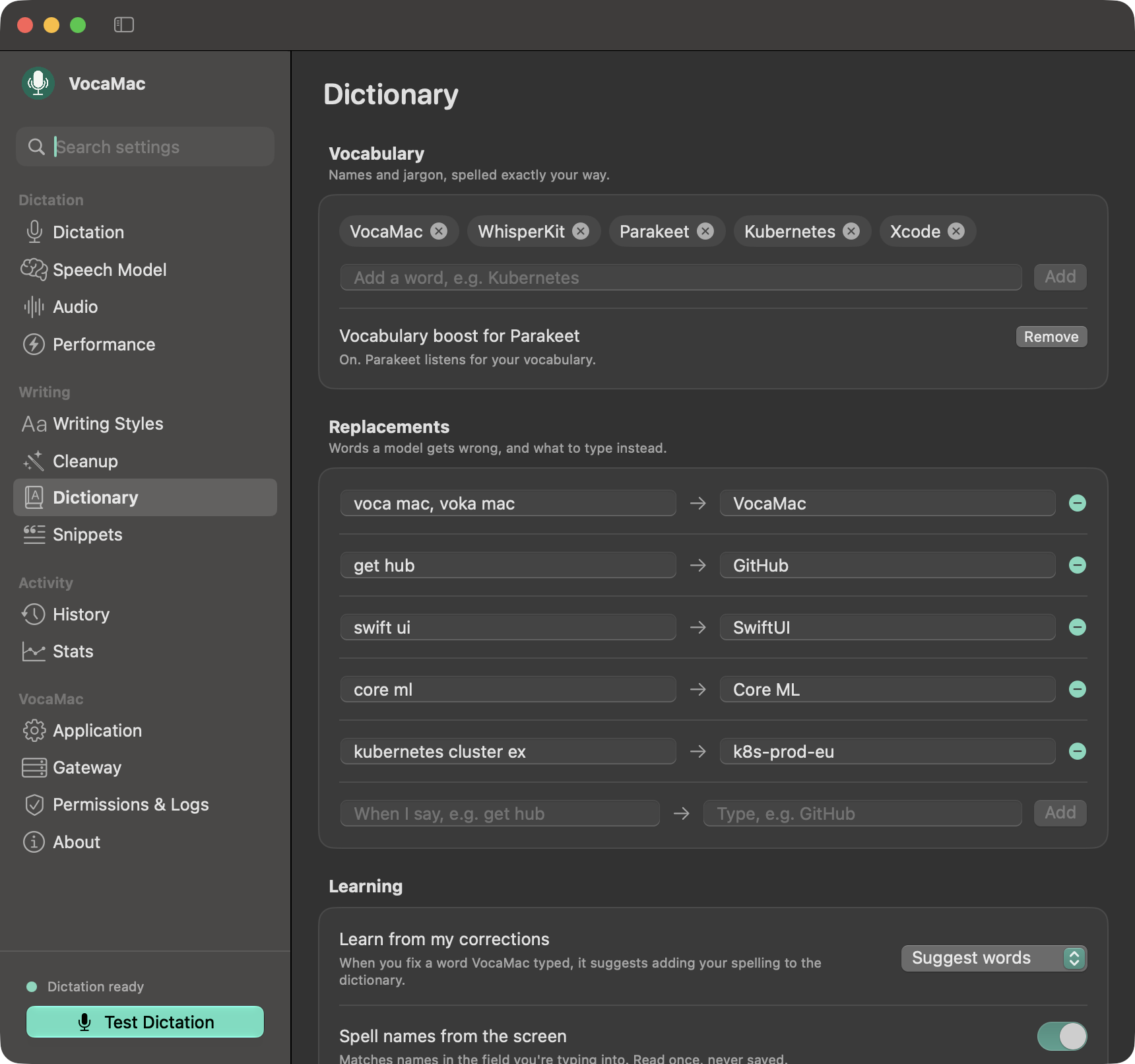Remove the core ml replacement row
Image resolution: width=1135 pixels, height=1064 pixels.
click(x=1078, y=690)
